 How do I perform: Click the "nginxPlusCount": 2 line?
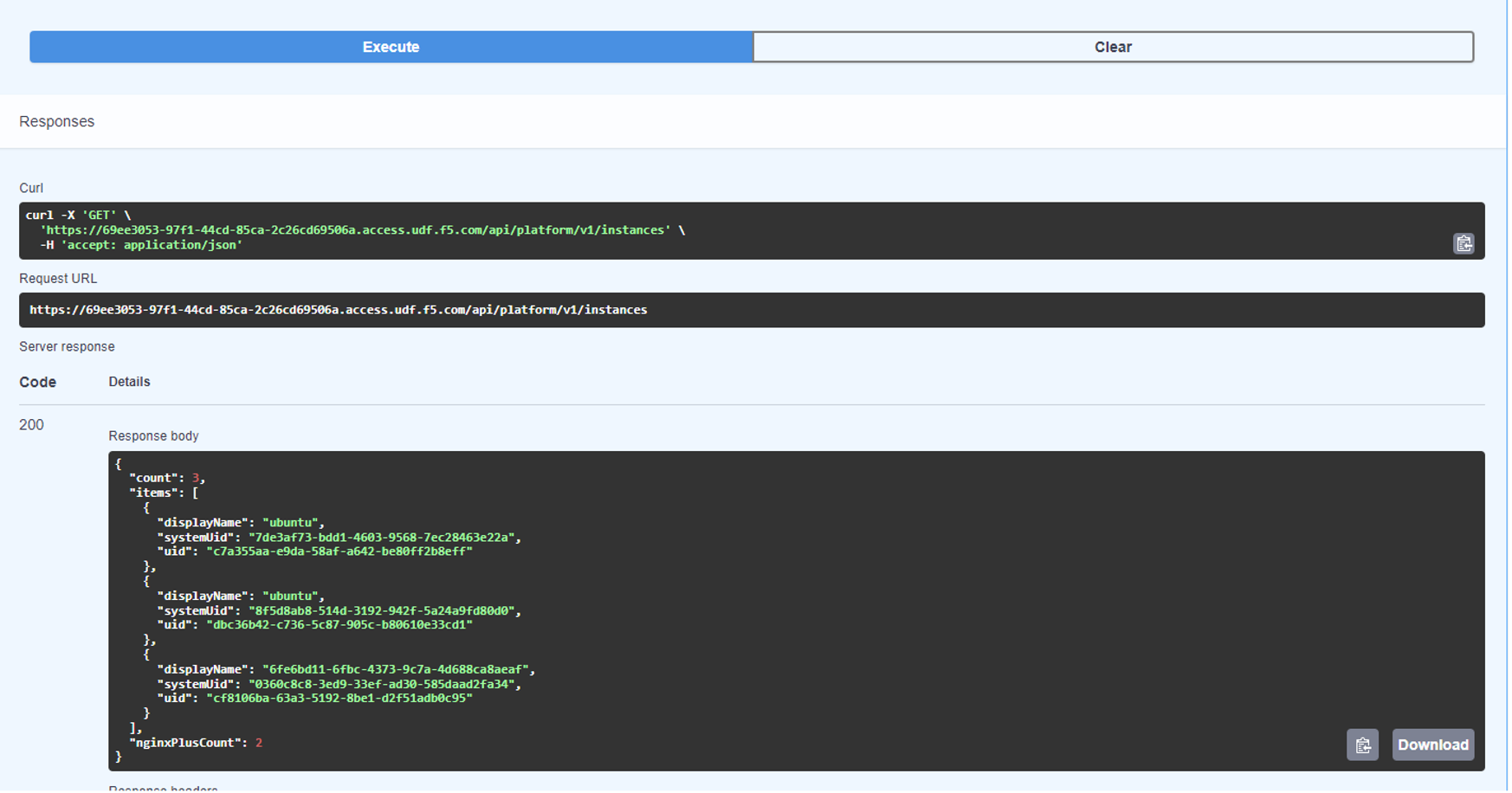coord(196,743)
